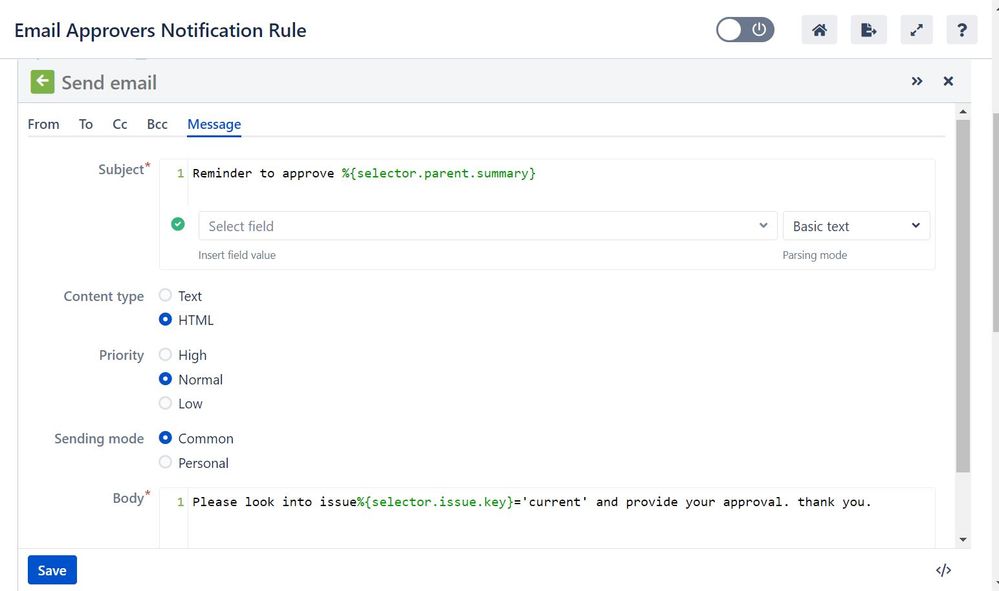Click inside the Subject text editor
Image resolution: width=999 pixels, height=591 pixels.
point(561,182)
